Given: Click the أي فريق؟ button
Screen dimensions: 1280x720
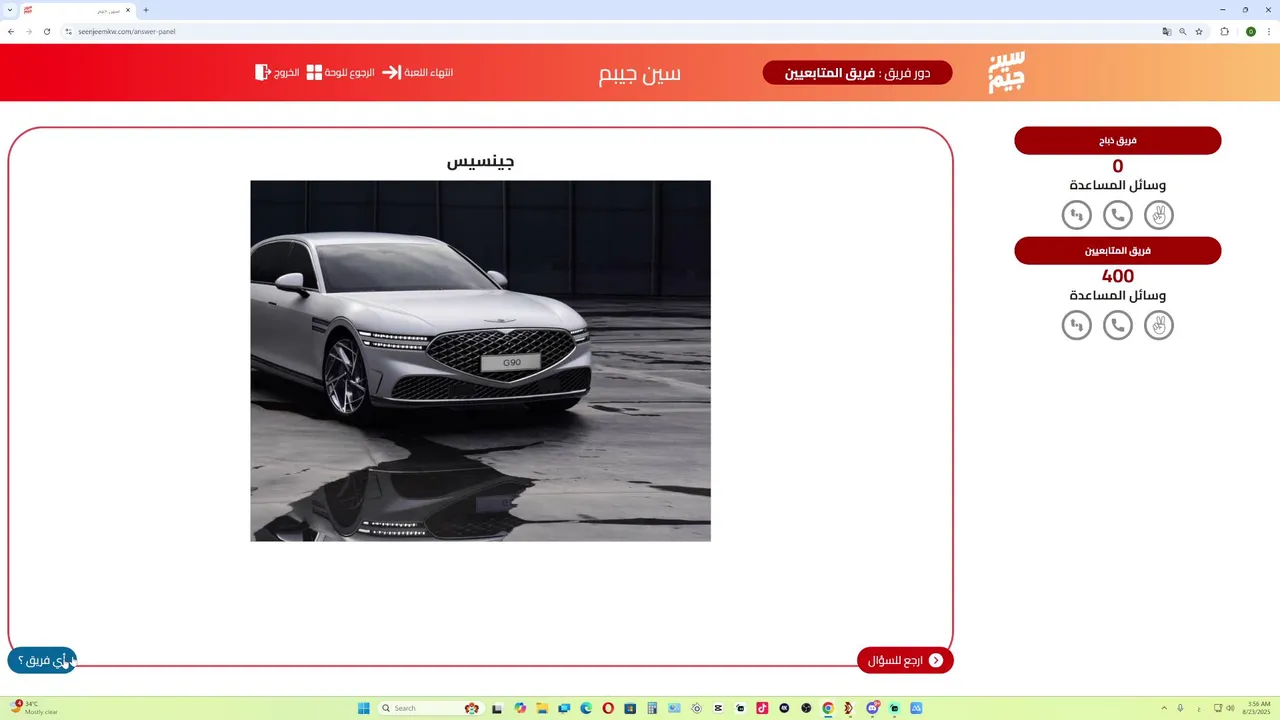Looking at the screenshot, I should click(x=42, y=660).
